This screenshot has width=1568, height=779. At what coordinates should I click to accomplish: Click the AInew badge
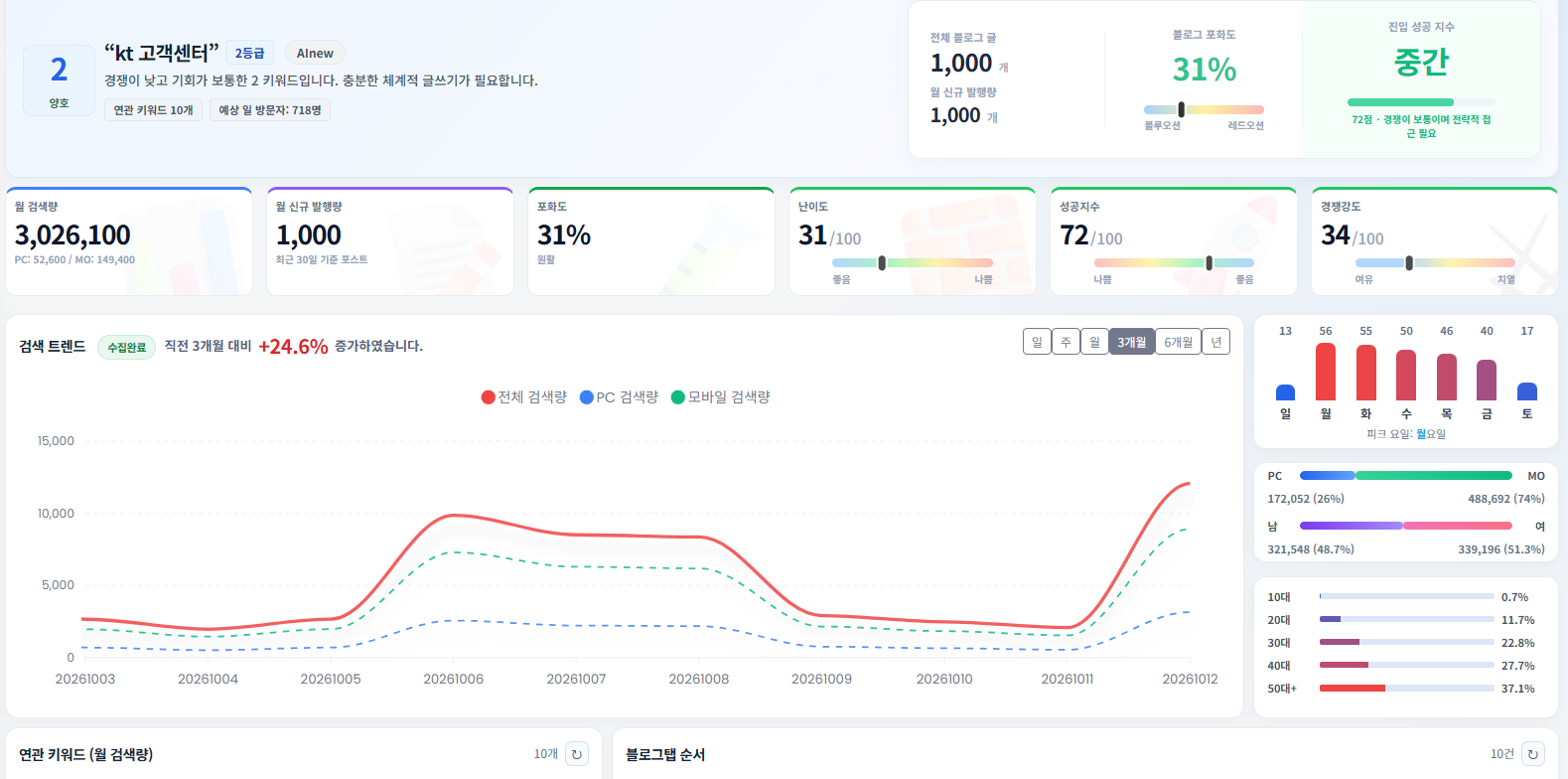(315, 53)
